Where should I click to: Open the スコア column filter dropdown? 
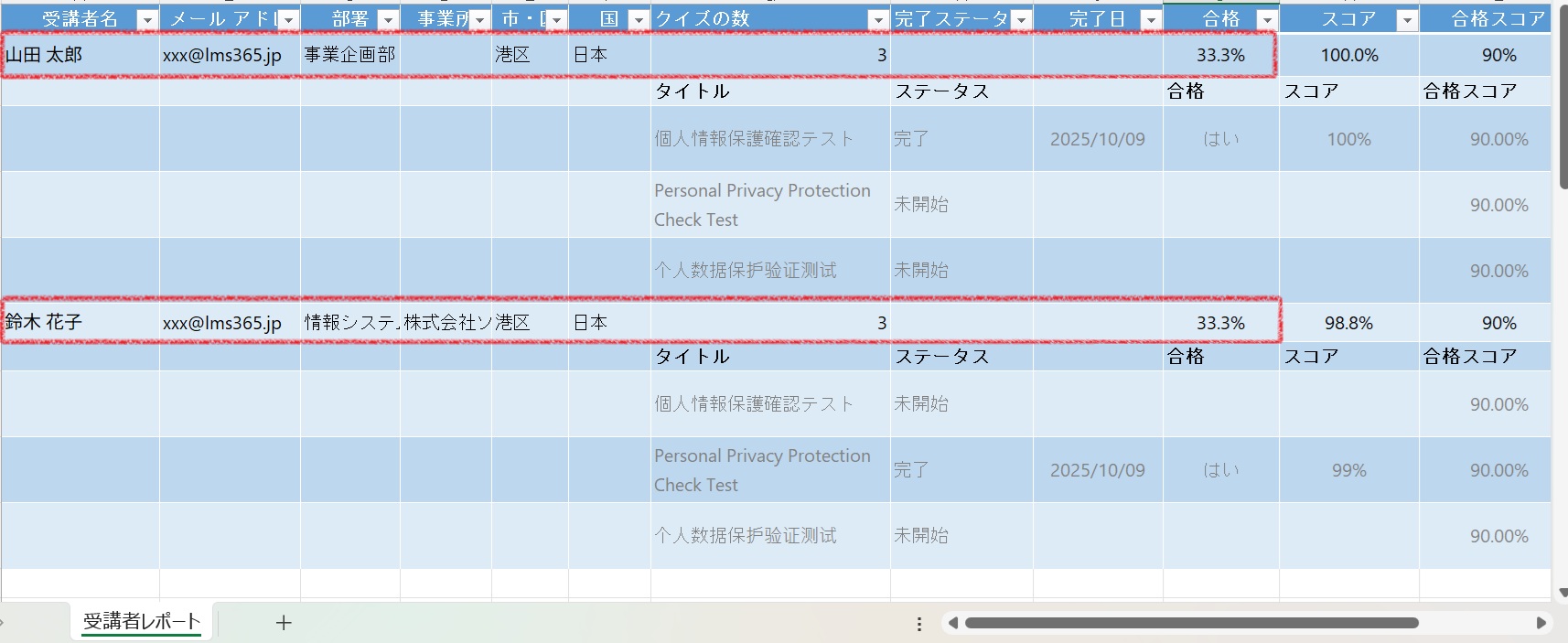pyautogui.click(x=1407, y=19)
